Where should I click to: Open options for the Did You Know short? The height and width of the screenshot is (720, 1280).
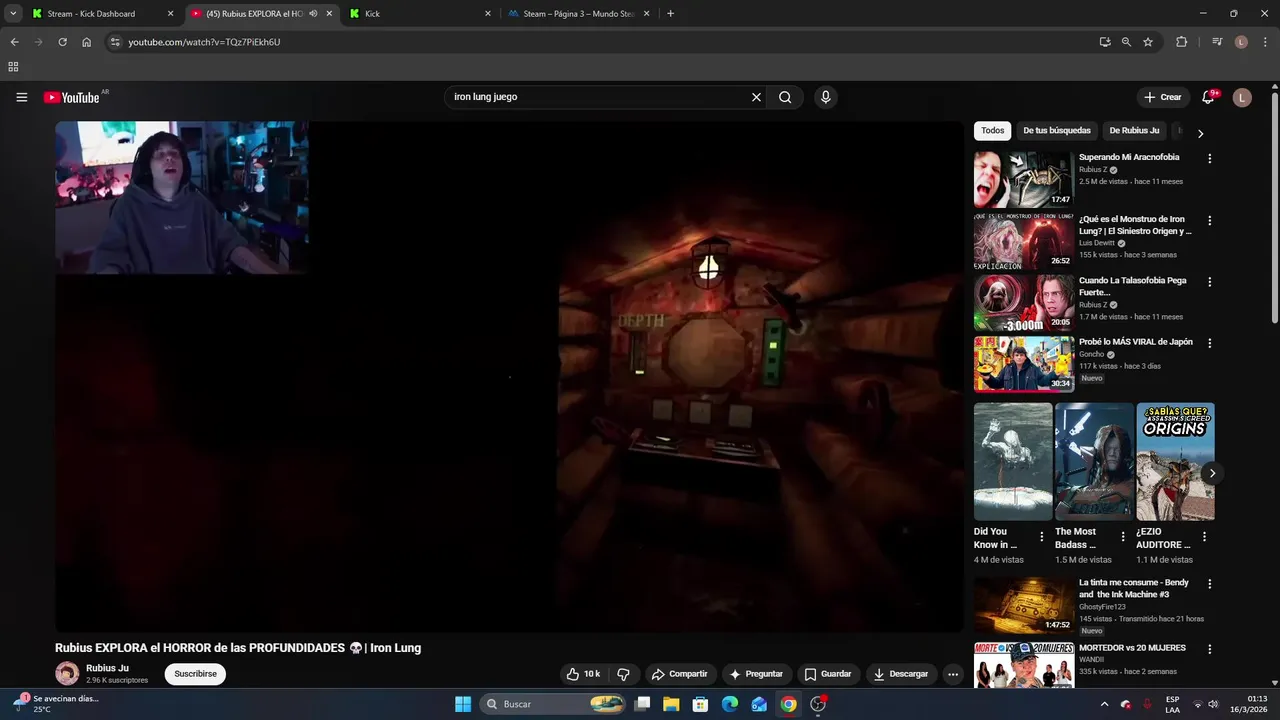coord(1041,537)
